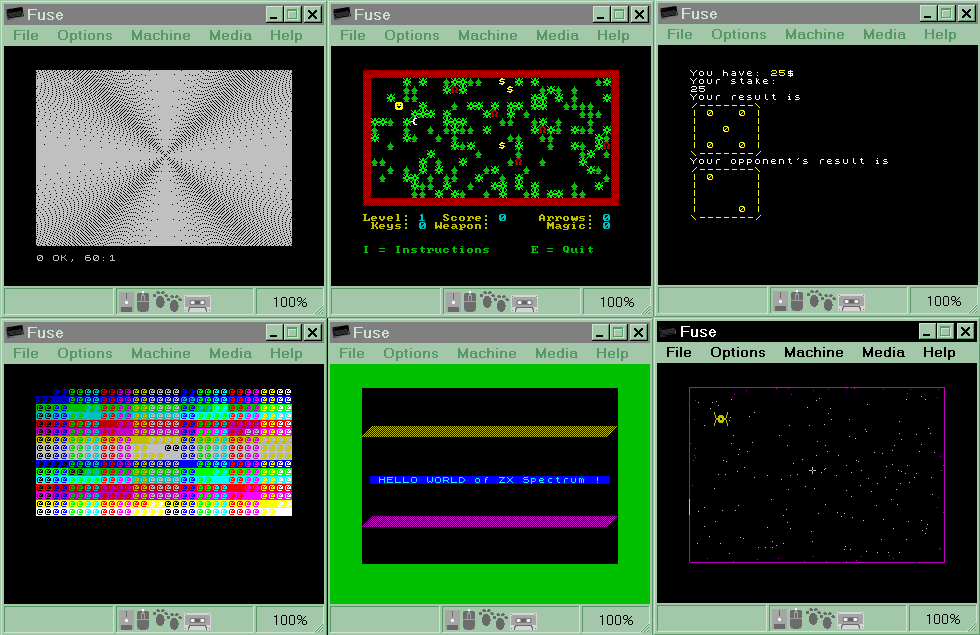The height and width of the screenshot is (635, 980).
Task: Click the 100% speed readout in the maze window
Action: [x=616, y=302]
